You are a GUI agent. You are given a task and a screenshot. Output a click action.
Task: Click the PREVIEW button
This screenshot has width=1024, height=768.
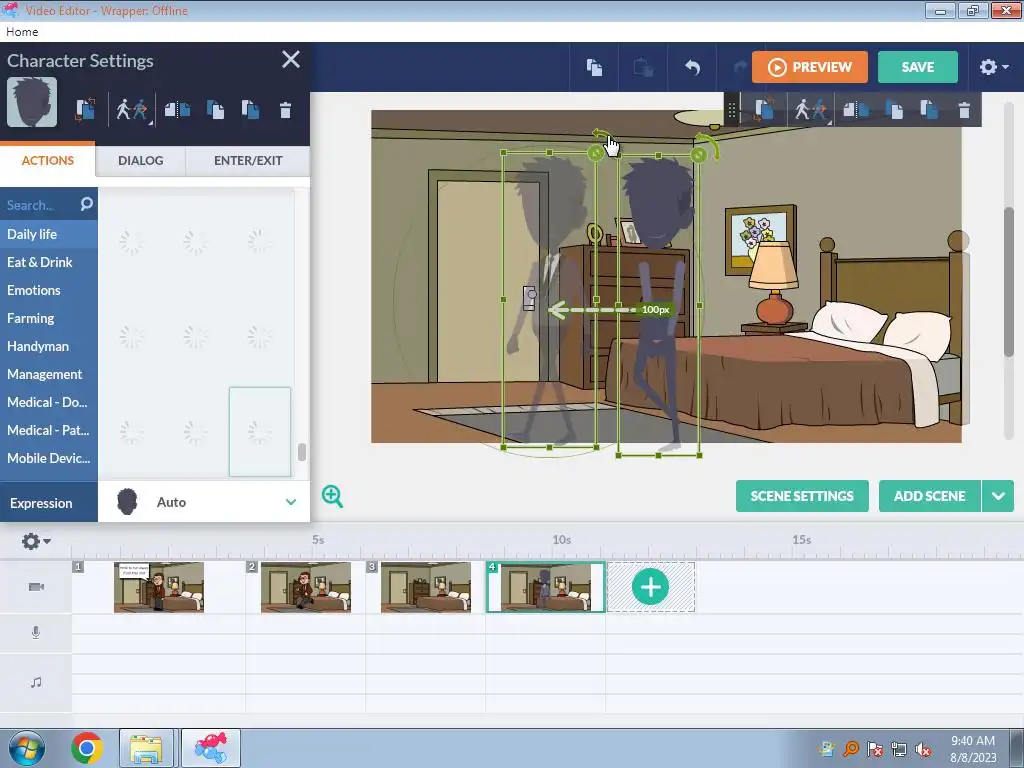[x=810, y=67]
